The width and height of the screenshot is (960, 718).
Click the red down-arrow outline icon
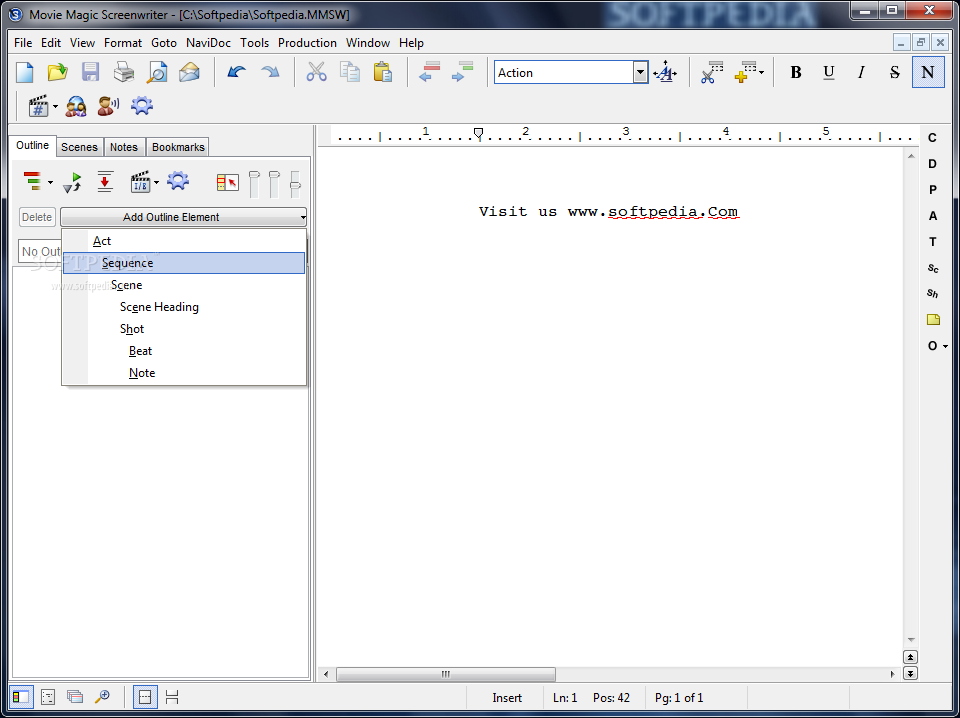105,182
